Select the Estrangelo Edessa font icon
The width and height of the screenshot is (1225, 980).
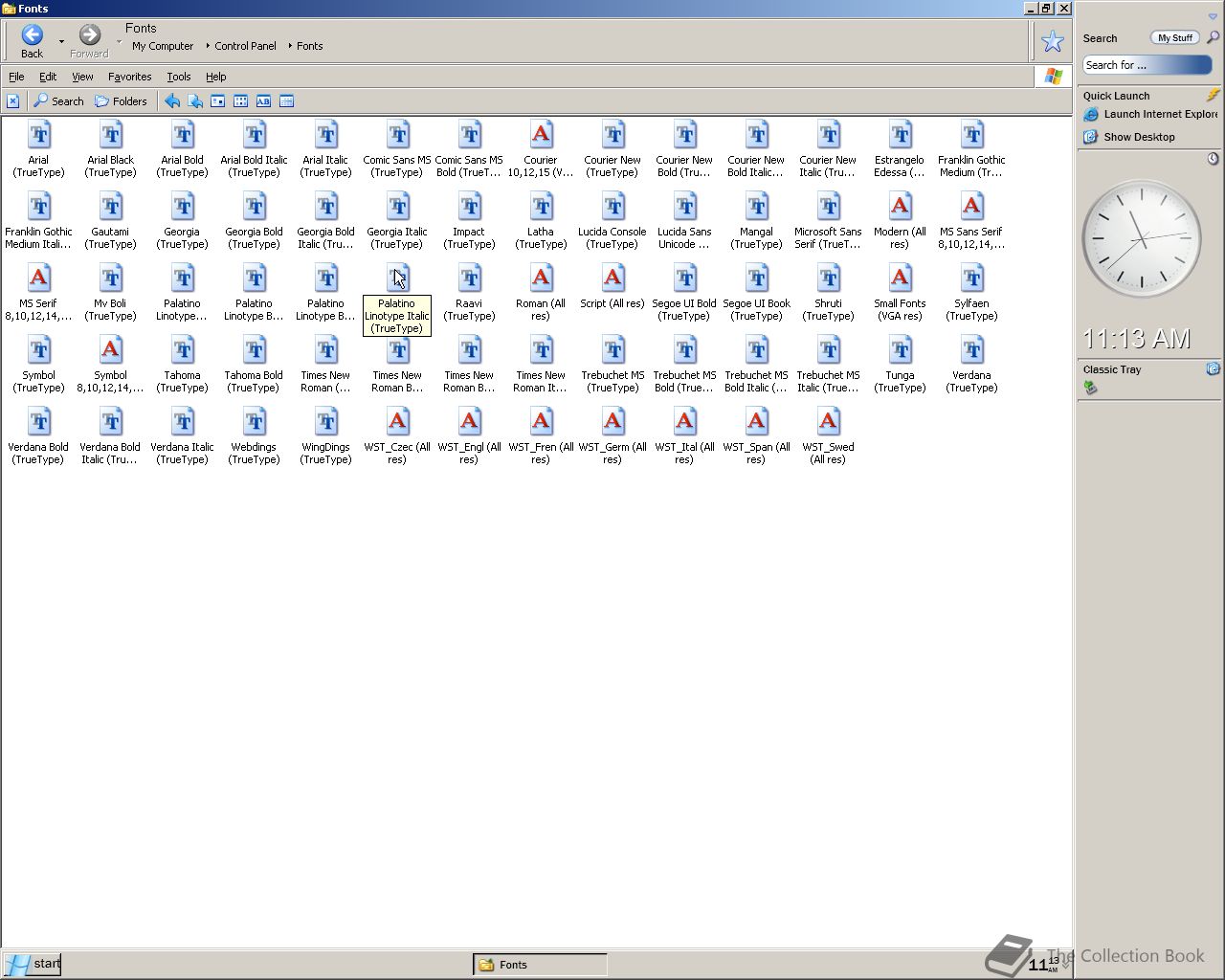[x=900, y=136]
